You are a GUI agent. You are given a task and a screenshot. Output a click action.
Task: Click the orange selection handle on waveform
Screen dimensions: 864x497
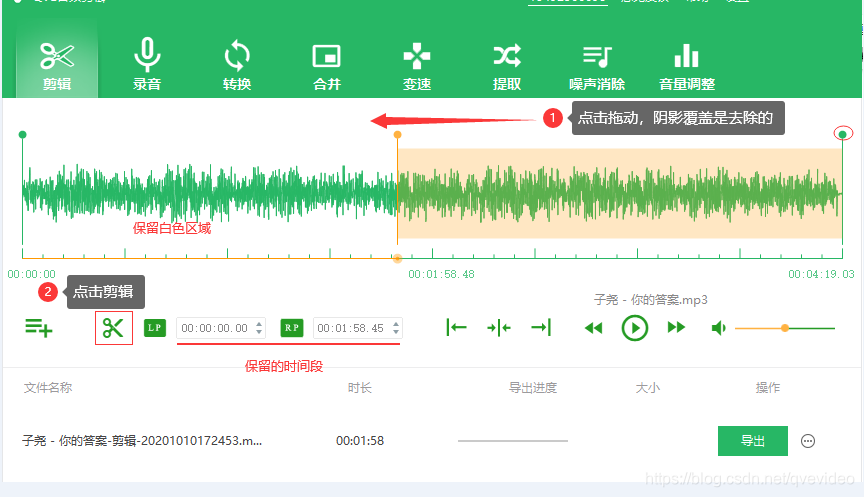tap(397, 134)
